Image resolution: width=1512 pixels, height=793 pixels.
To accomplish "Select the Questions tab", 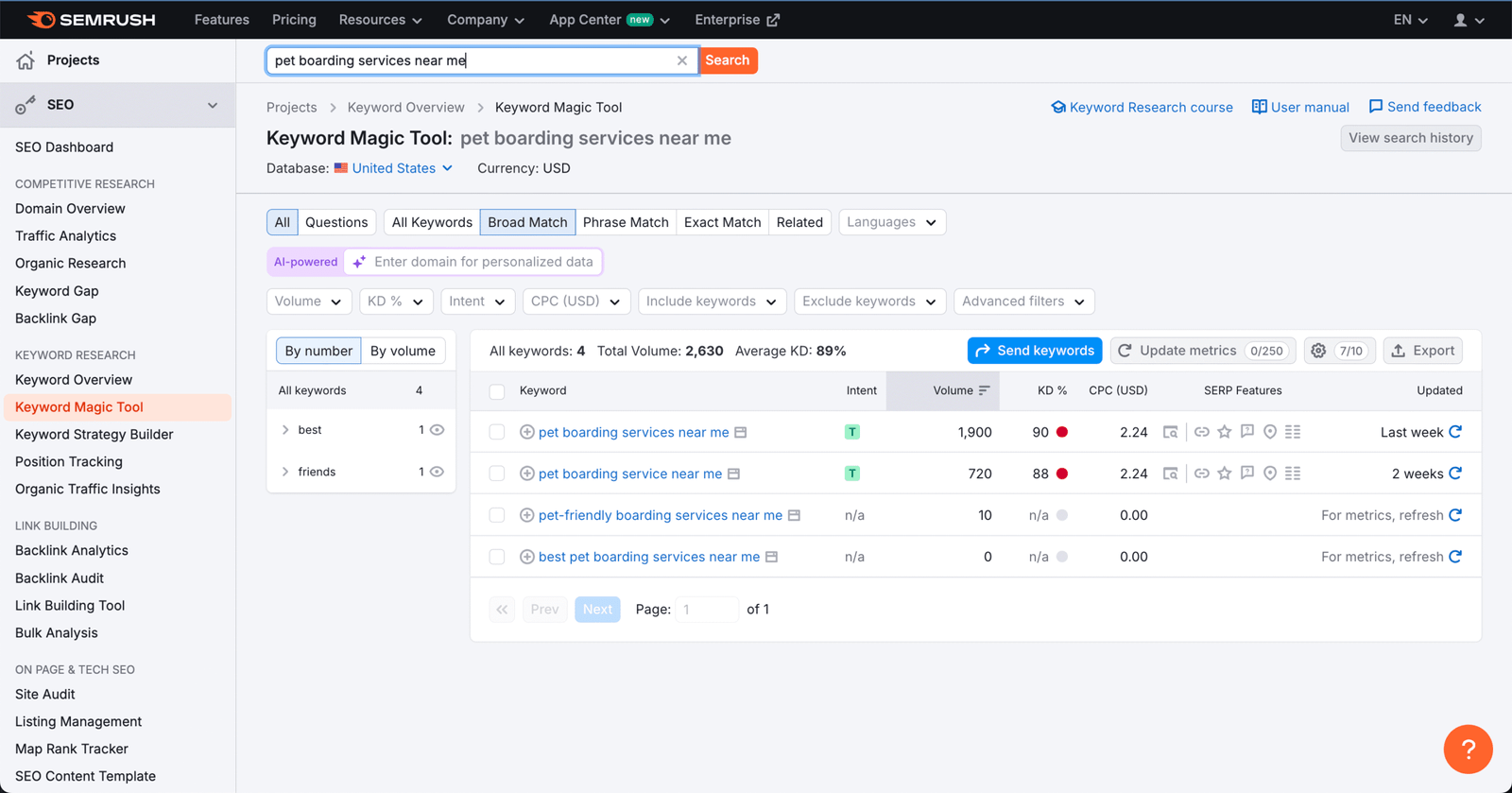I will 336,222.
